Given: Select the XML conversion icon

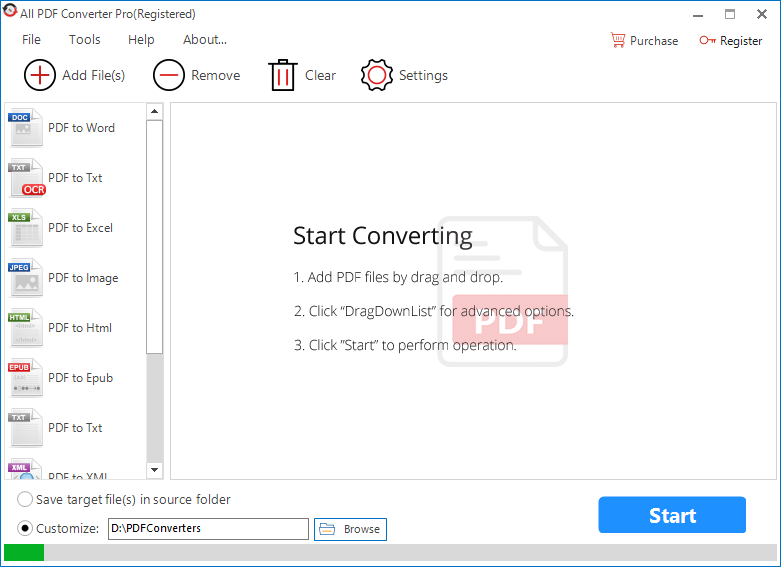Looking at the screenshot, I should pos(25,469).
